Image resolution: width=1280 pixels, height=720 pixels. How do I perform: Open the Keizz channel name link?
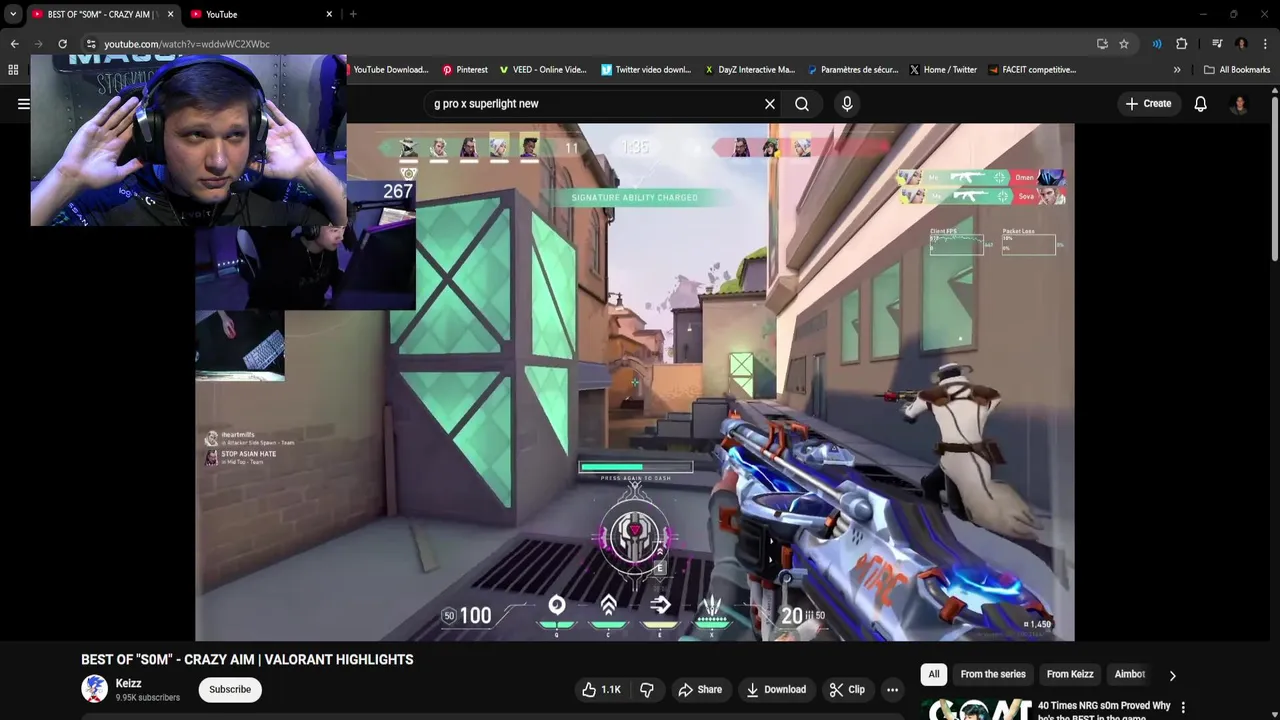point(128,683)
